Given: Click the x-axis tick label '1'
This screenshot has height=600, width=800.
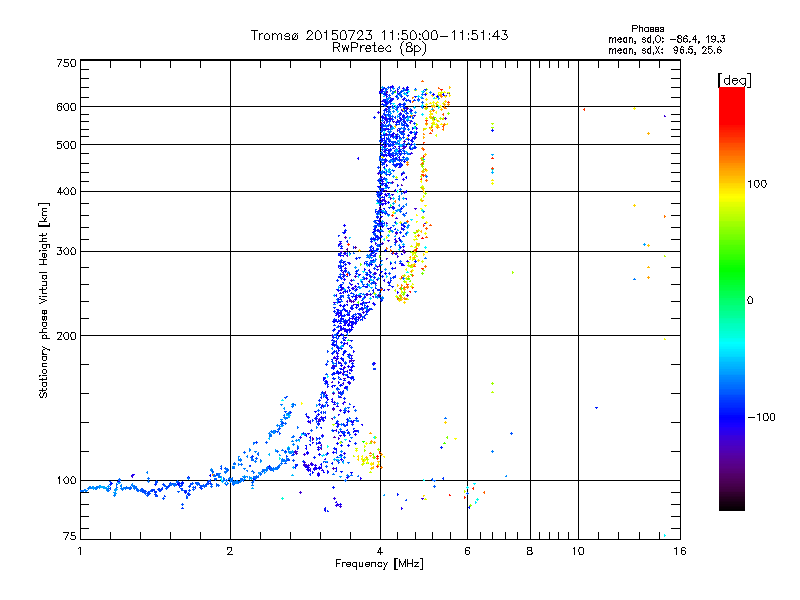Looking at the screenshot, I should pyautogui.click(x=80, y=551).
